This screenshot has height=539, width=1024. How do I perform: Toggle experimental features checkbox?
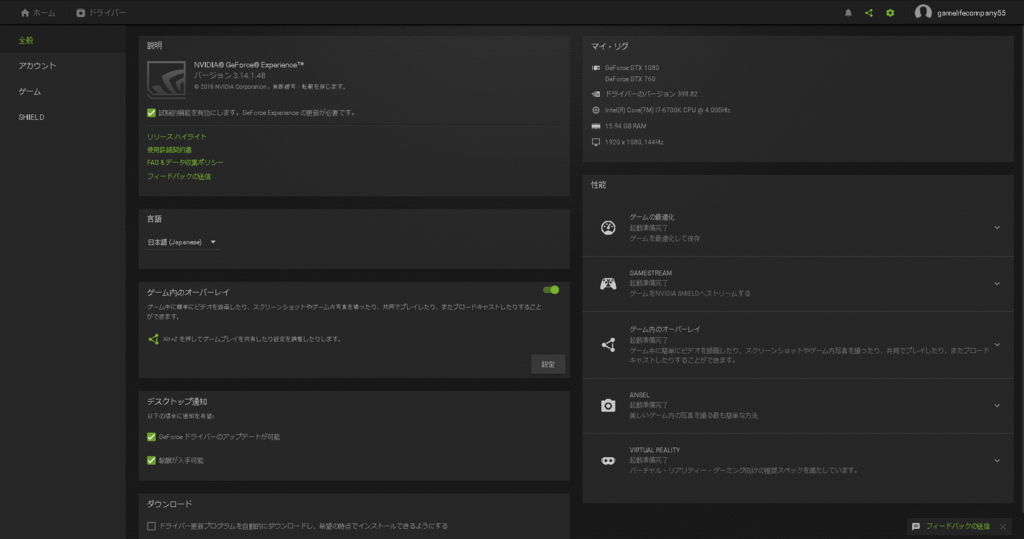pyautogui.click(x=152, y=112)
